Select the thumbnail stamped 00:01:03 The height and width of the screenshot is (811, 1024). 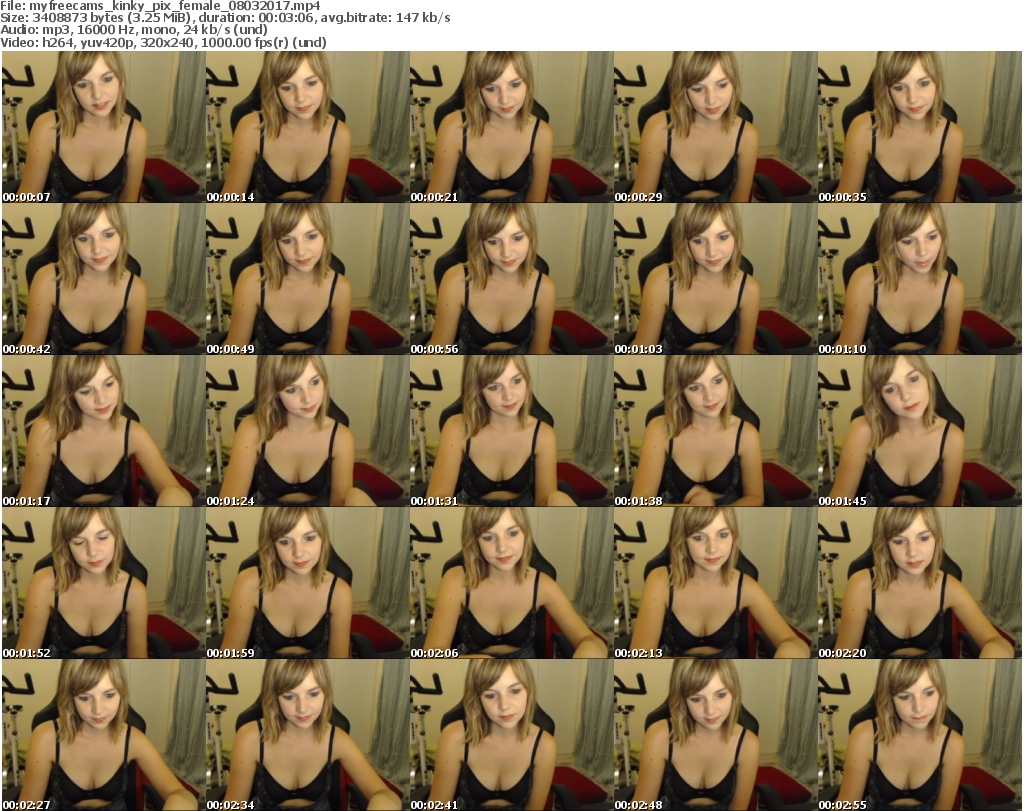(716, 279)
